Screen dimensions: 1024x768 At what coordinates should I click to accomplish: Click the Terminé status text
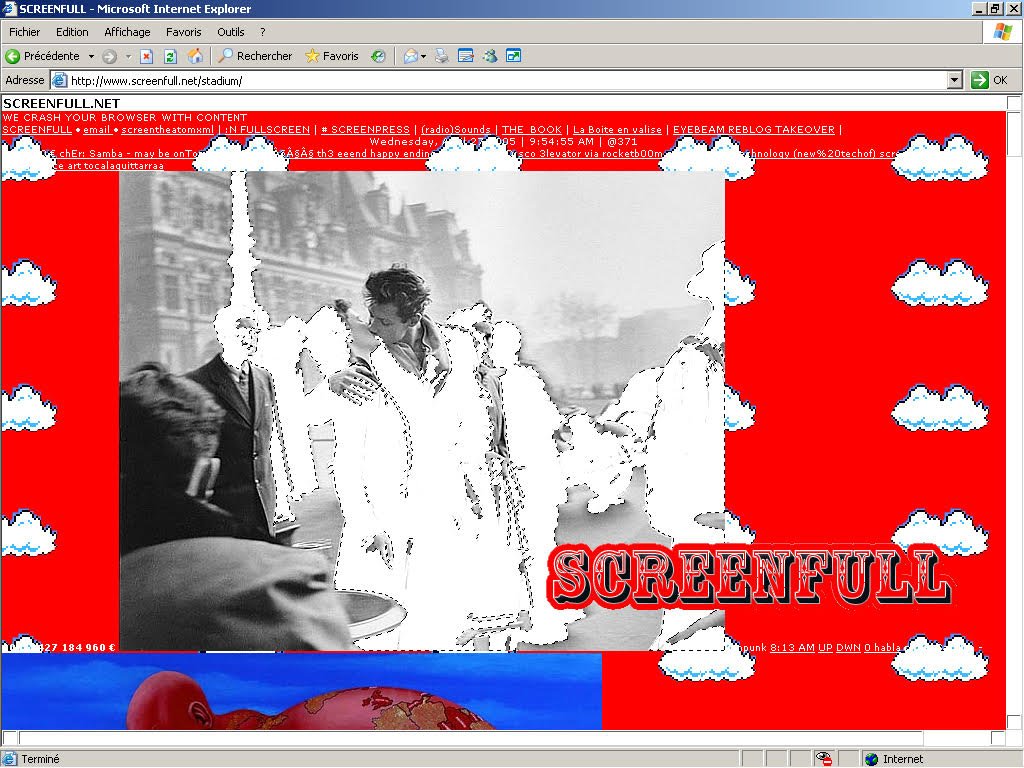coord(40,759)
